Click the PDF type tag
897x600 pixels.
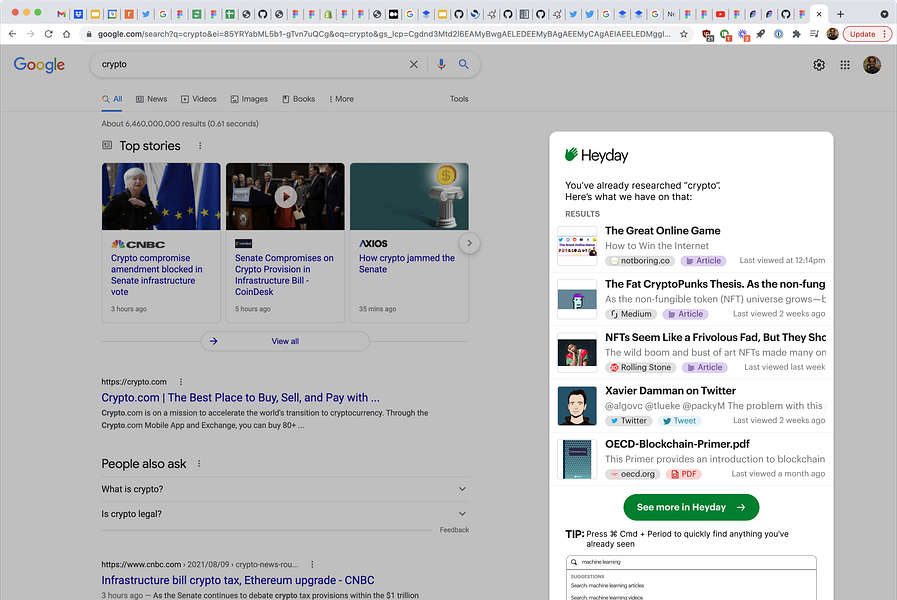coord(684,474)
